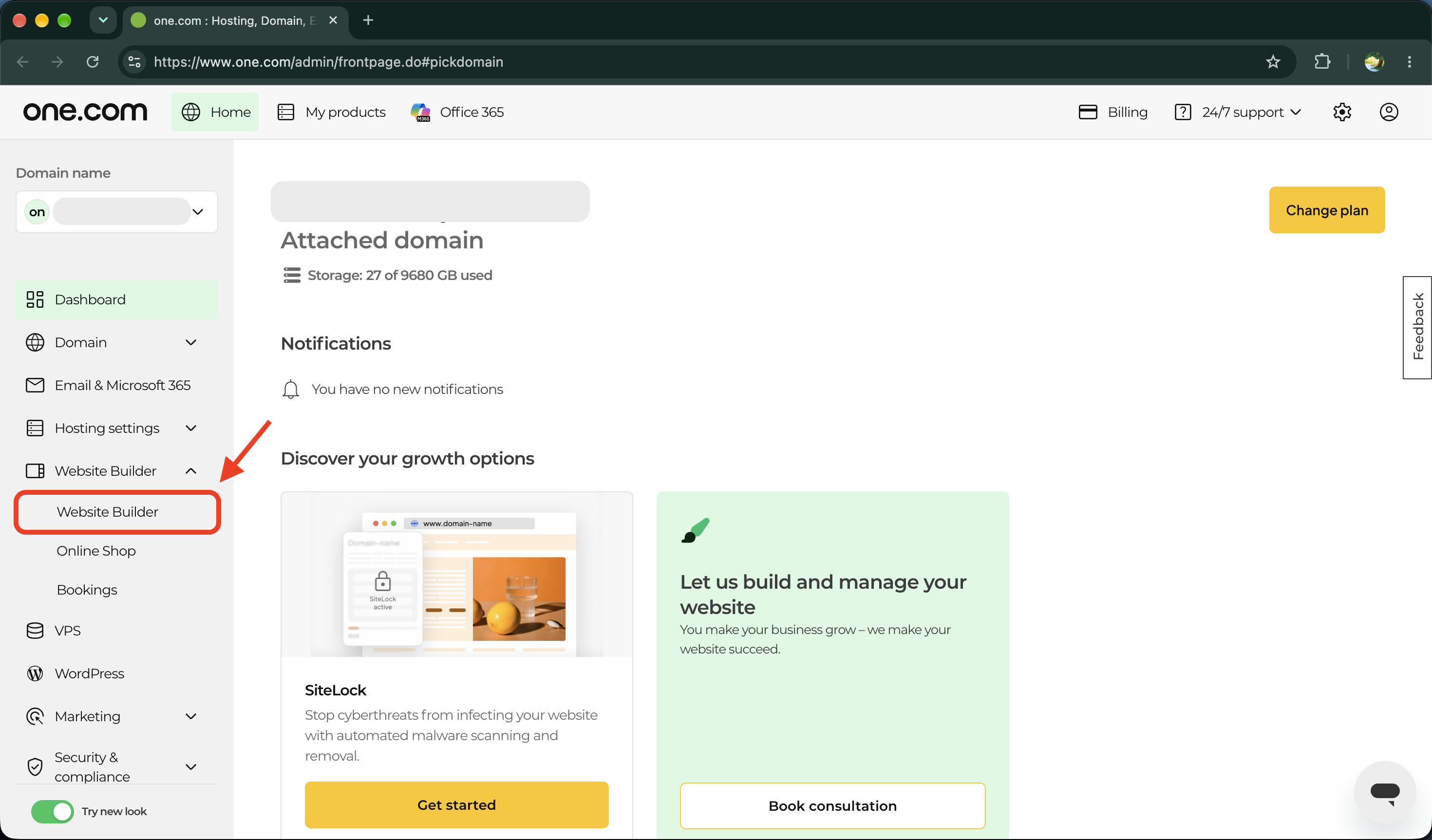The width and height of the screenshot is (1432, 840).
Task: Click the SiteLock preview image
Action: click(457, 575)
